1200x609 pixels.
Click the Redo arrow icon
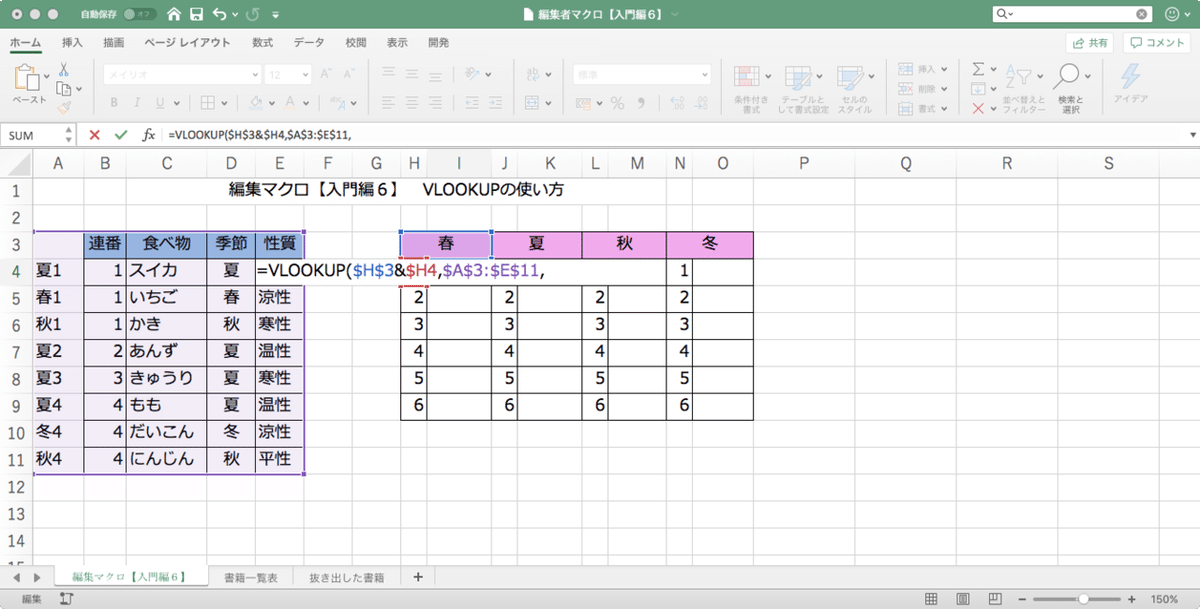pos(254,15)
